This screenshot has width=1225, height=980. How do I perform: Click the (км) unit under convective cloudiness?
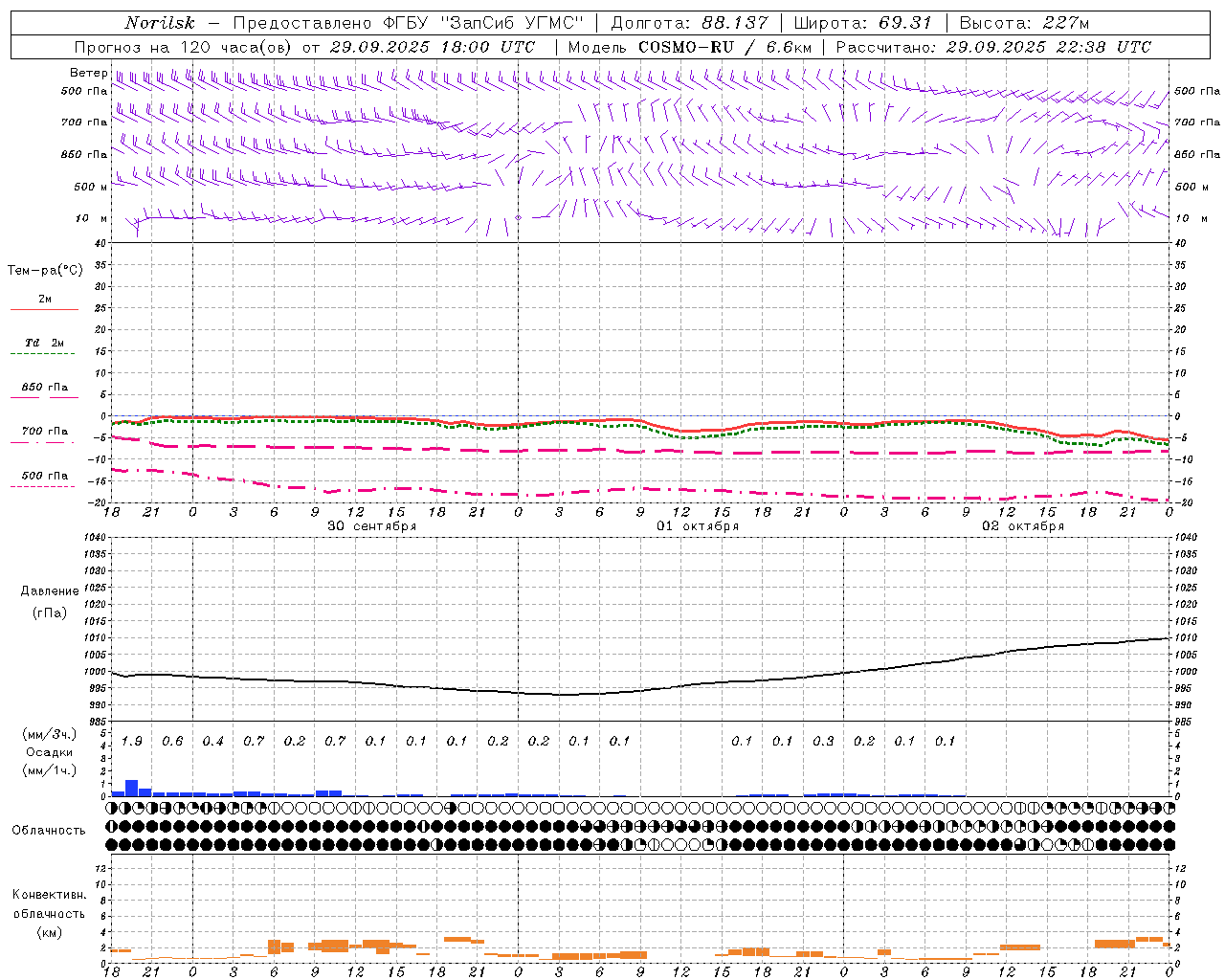[49, 932]
